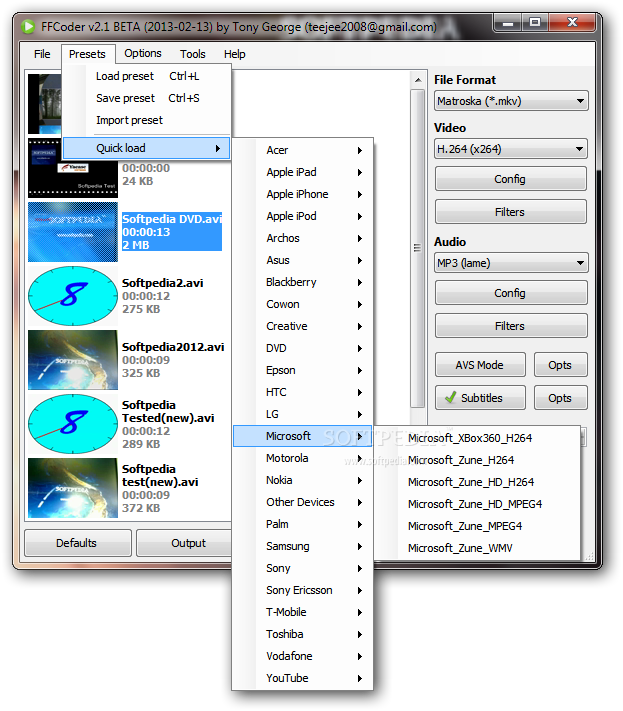
Task: Select Microsoft_Zune_WMV preset
Action: click(x=477, y=548)
